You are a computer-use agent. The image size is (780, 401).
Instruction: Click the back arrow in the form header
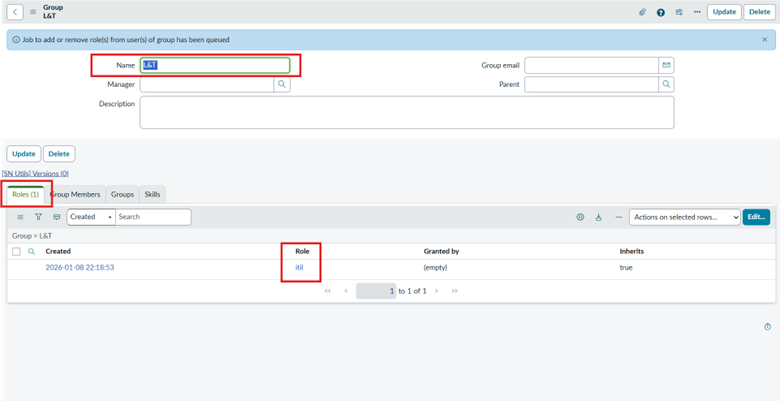point(16,12)
